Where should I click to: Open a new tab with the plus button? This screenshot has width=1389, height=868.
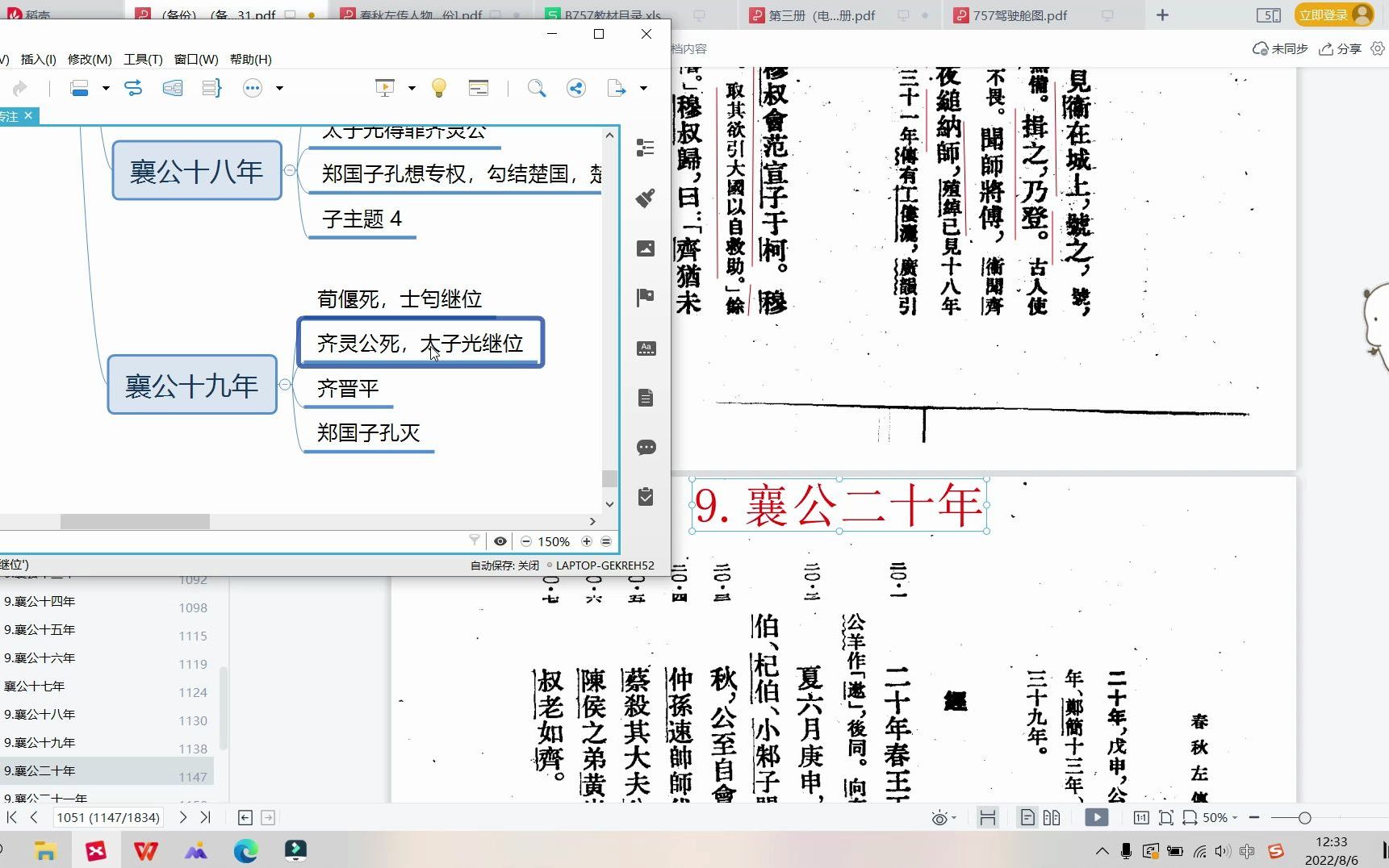point(1162,15)
